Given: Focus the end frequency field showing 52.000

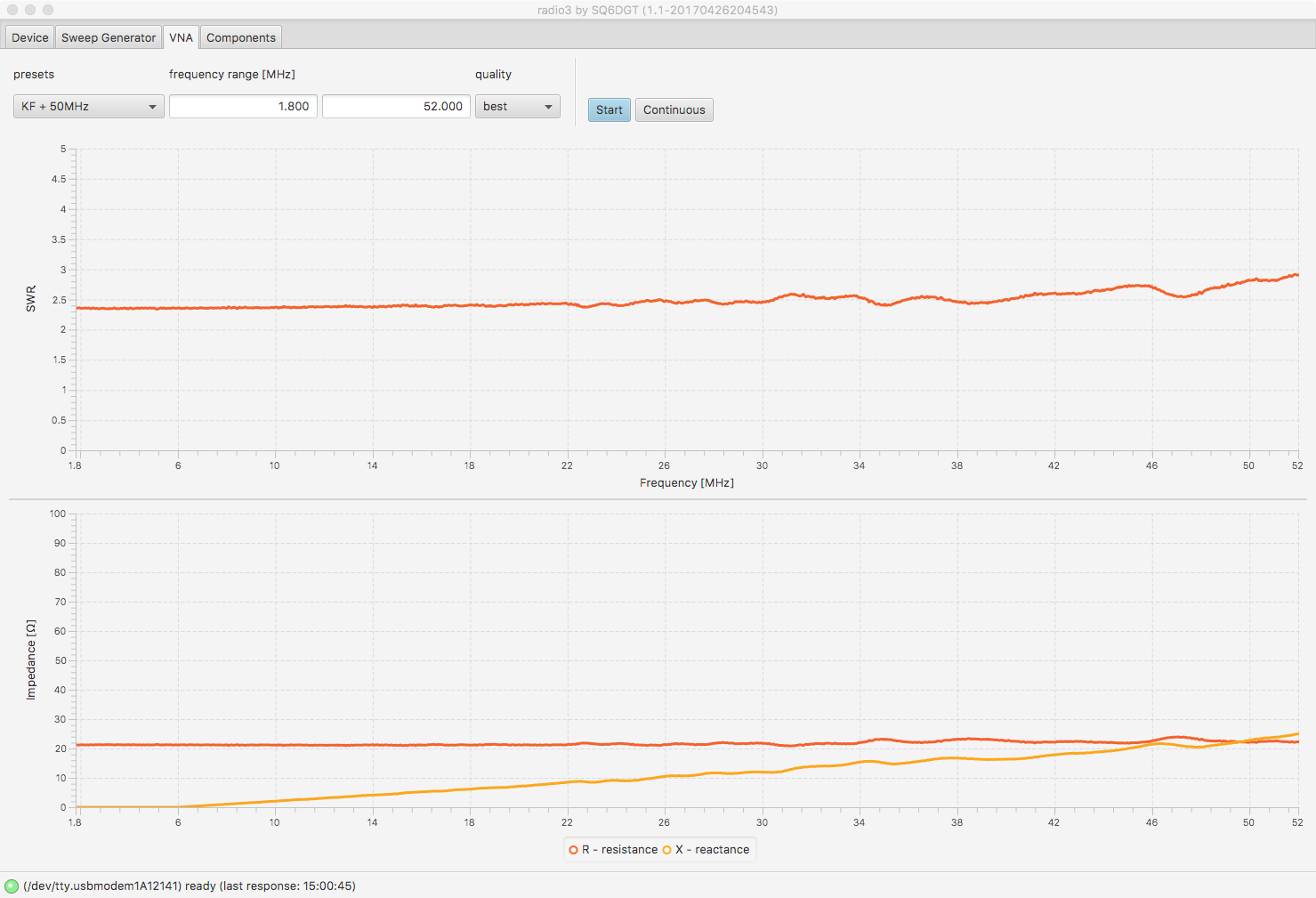Looking at the screenshot, I should click(x=396, y=107).
